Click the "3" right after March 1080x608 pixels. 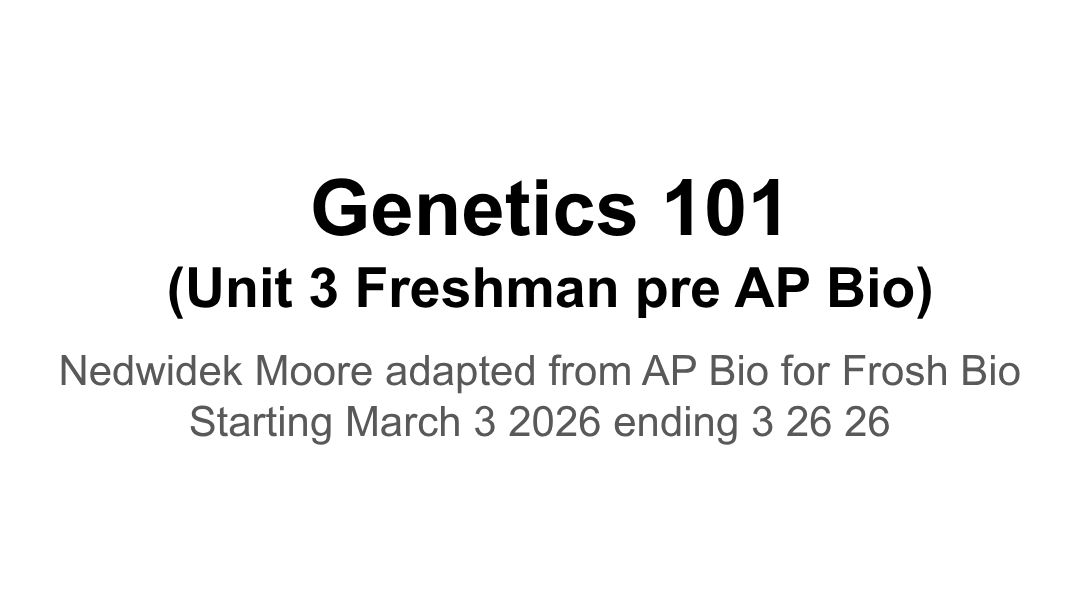tap(484, 421)
